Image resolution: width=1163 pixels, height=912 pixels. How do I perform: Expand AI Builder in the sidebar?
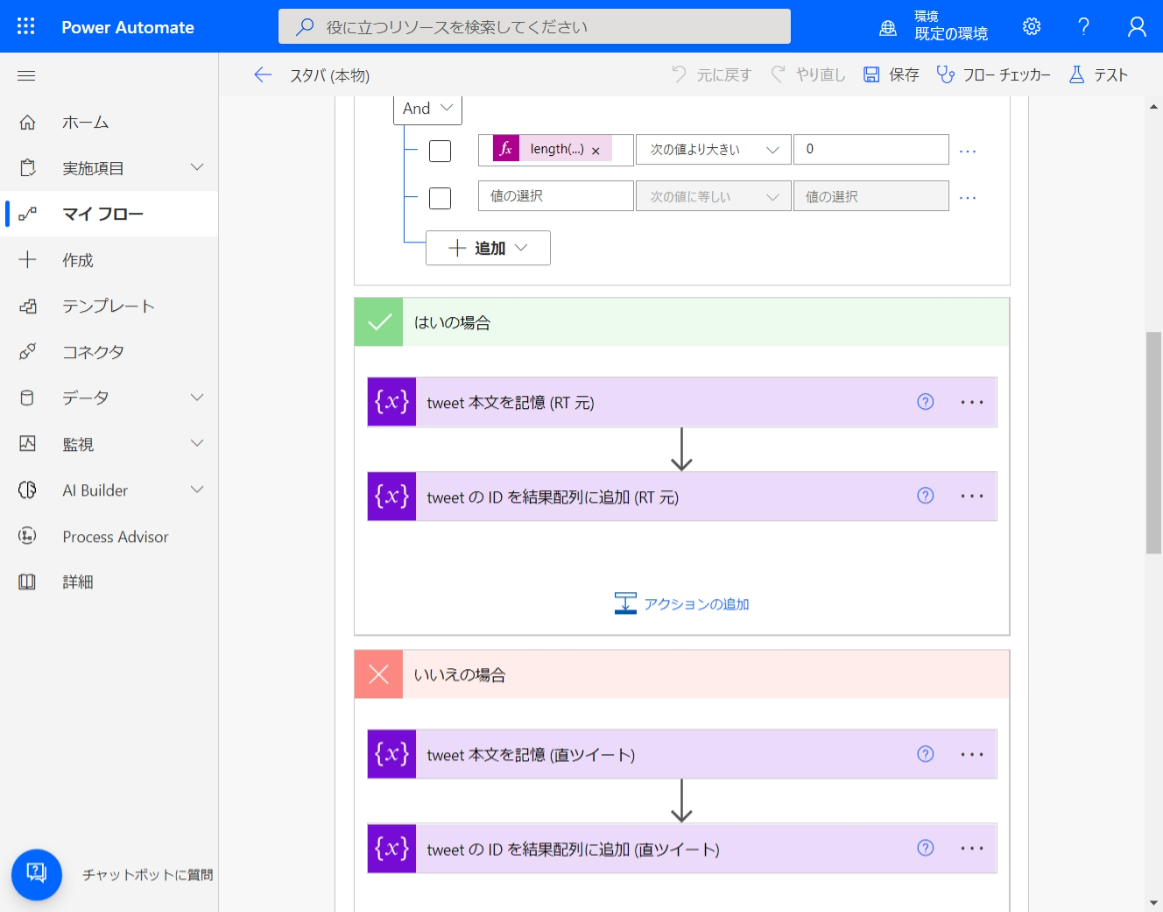[x=197, y=489]
